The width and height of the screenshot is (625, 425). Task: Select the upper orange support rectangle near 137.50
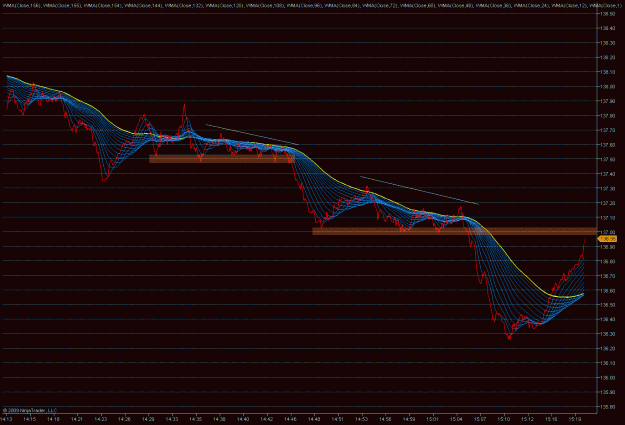[x=222, y=159]
